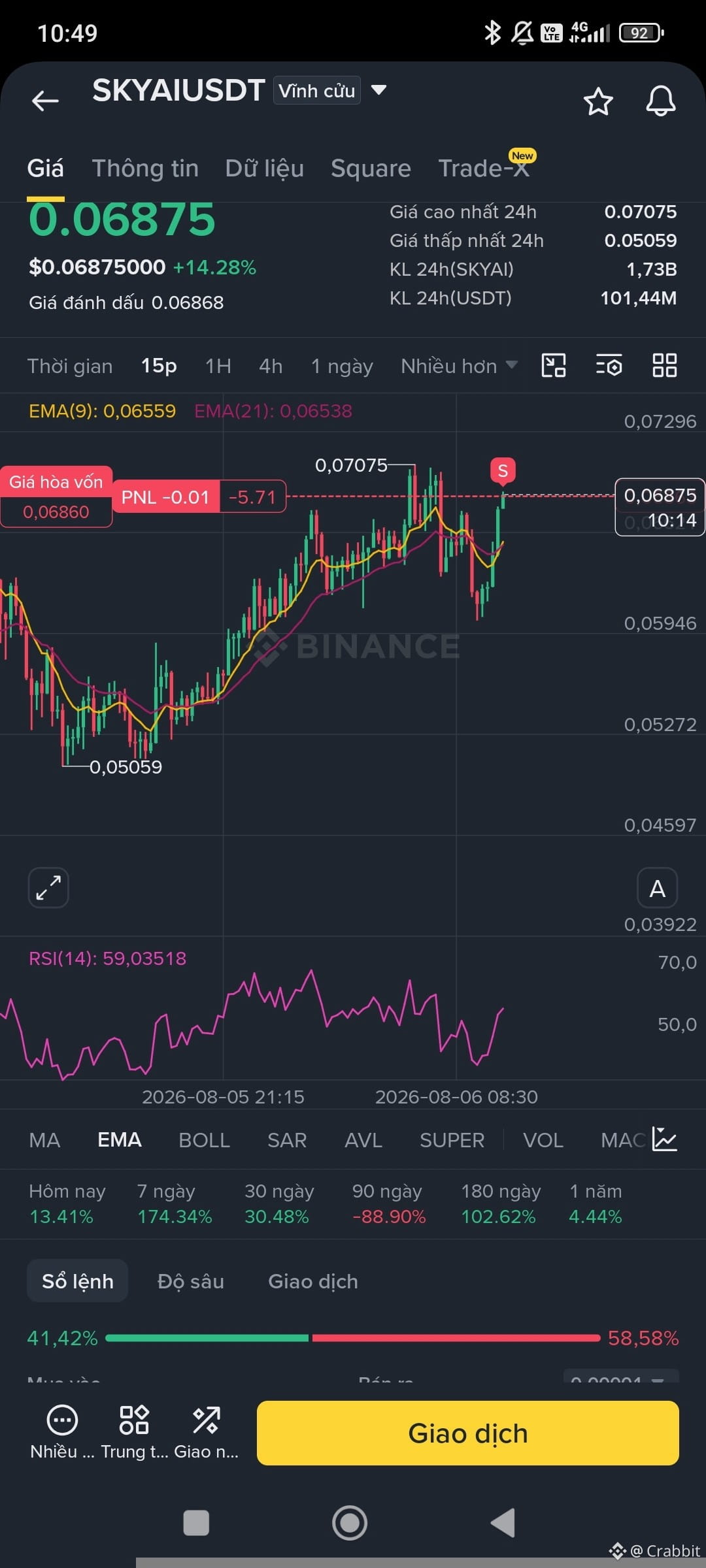Viewport: 706px width, 1568px height.
Task: Tap 7 ngày 174.34% performance
Action: pyautogui.click(x=175, y=1203)
